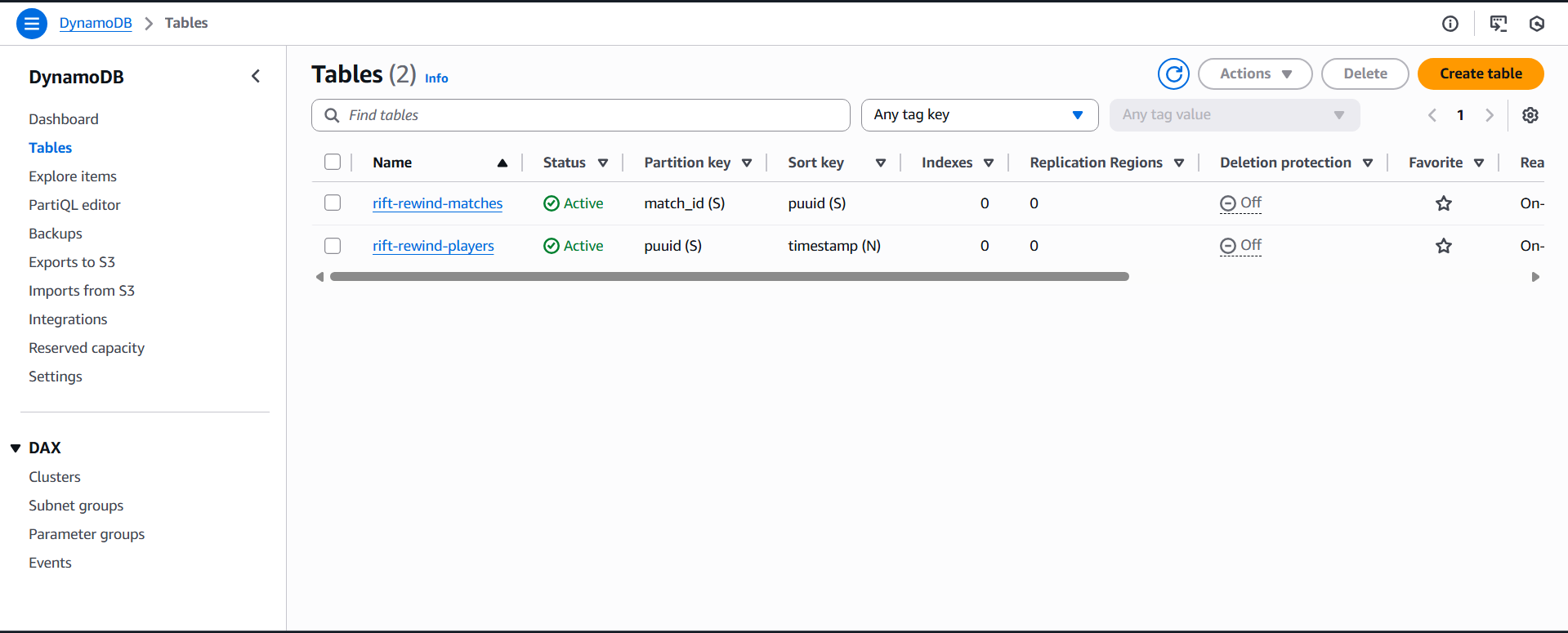The image size is (1568, 633).
Task: Click Deletion protection Off for rift-rewind-matches
Action: (1240, 203)
